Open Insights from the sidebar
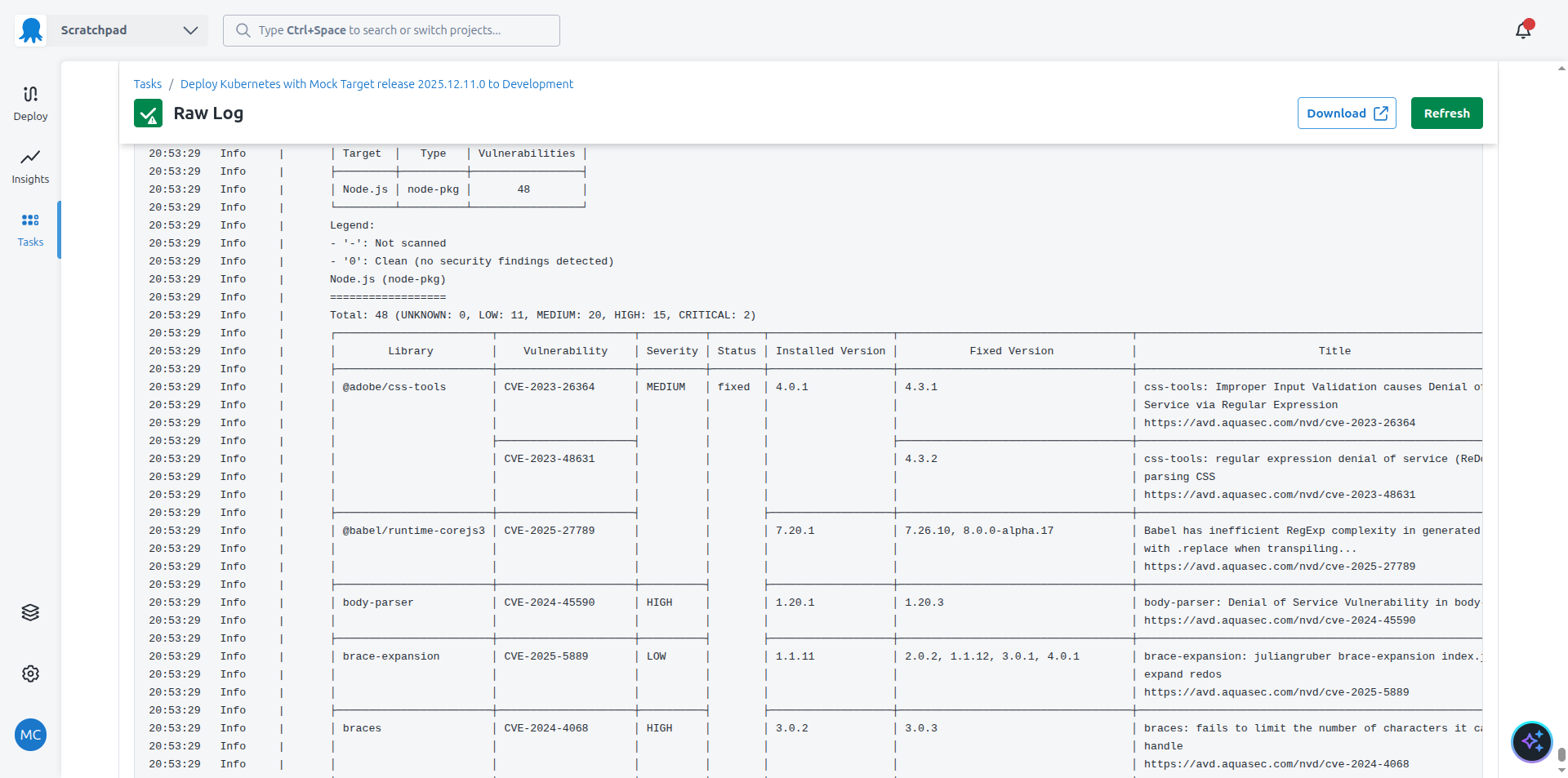Screen dimensions: 1568x778 pyautogui.click(x=30, y=166)
